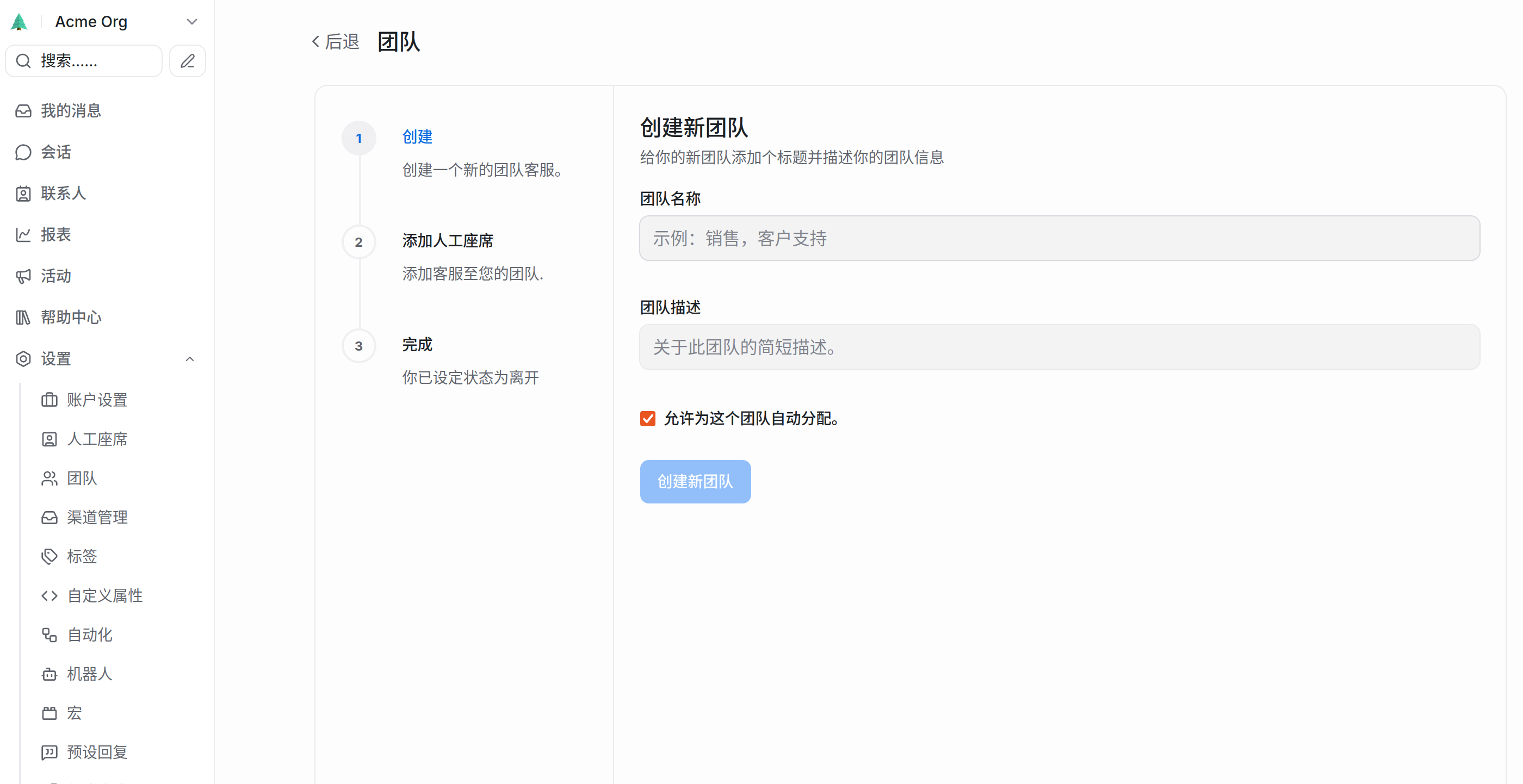Open Reports (报表) chart icon

click(x=23, y=235)
